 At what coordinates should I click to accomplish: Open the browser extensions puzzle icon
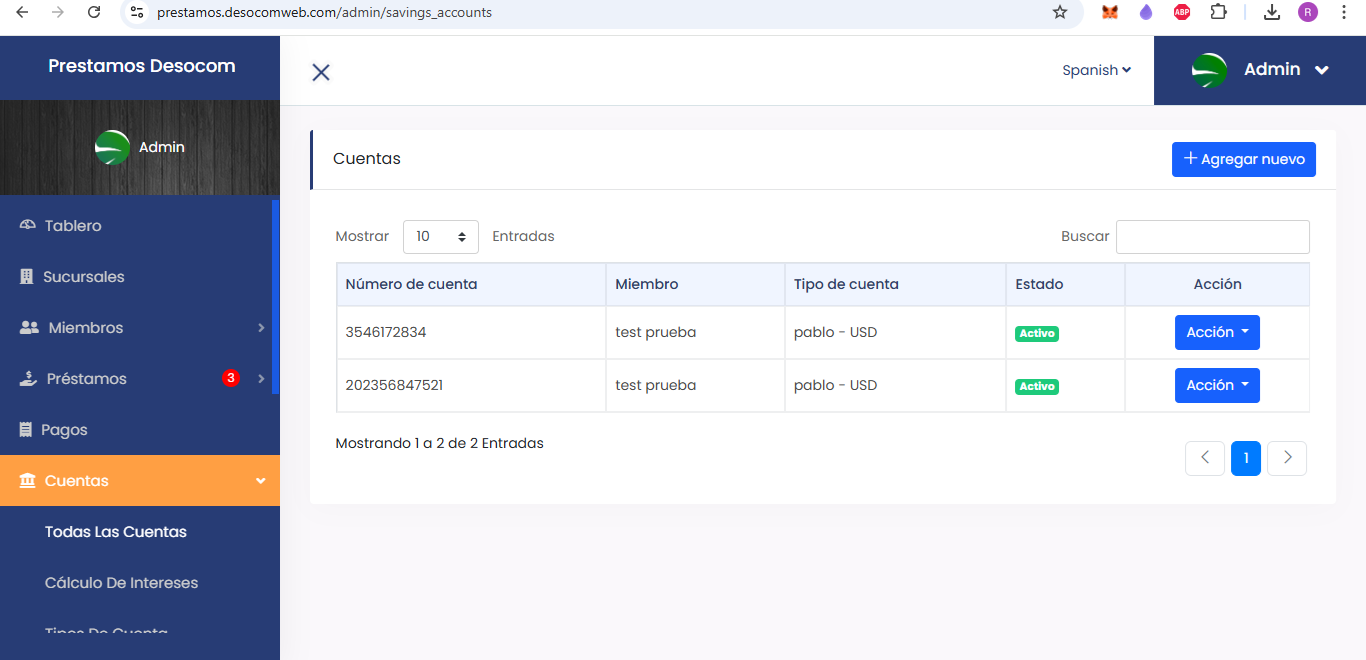[x=1218, y=12]
